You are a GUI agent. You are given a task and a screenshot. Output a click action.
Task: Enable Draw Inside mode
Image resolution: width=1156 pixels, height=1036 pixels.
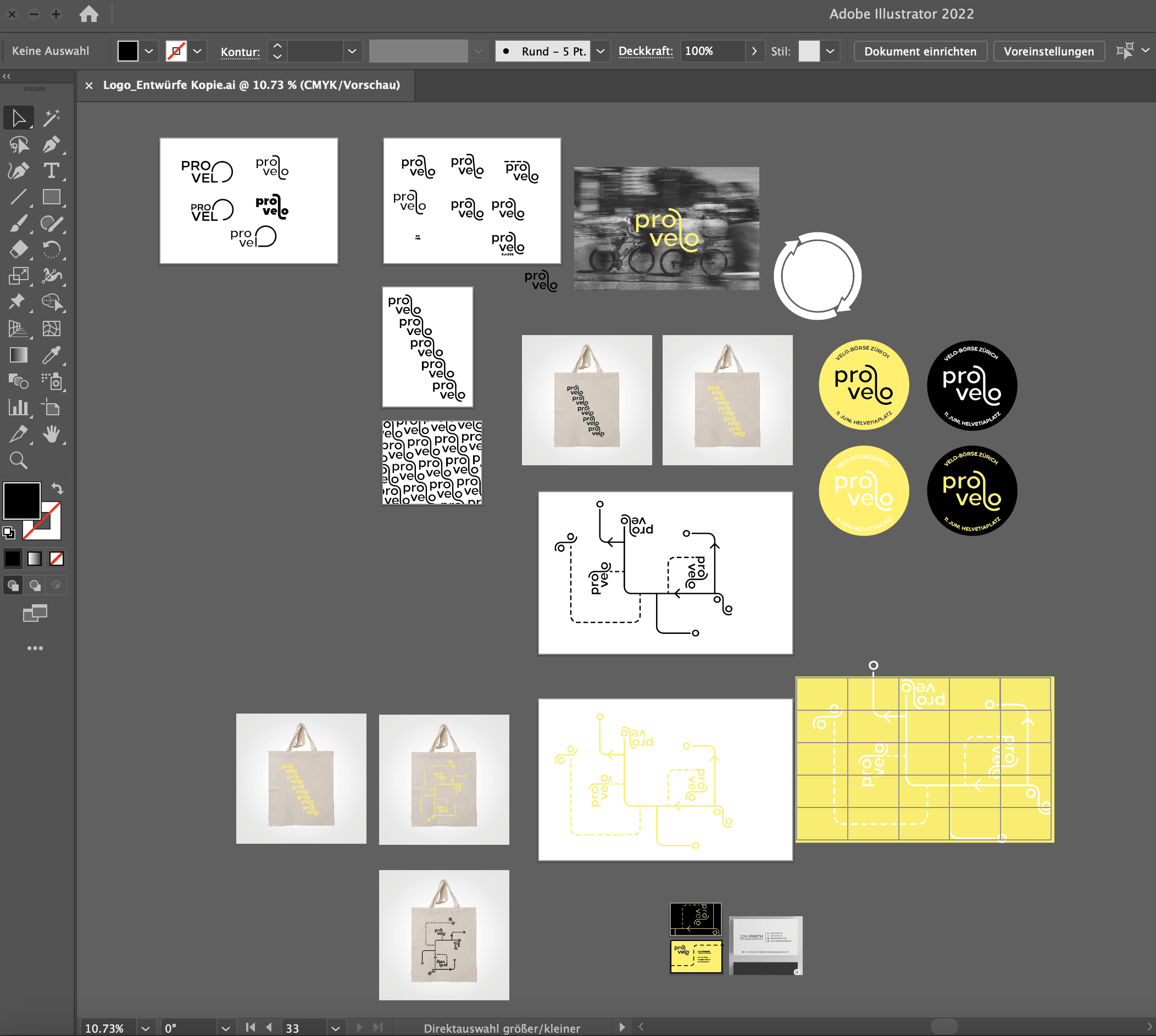click(56, 585)
